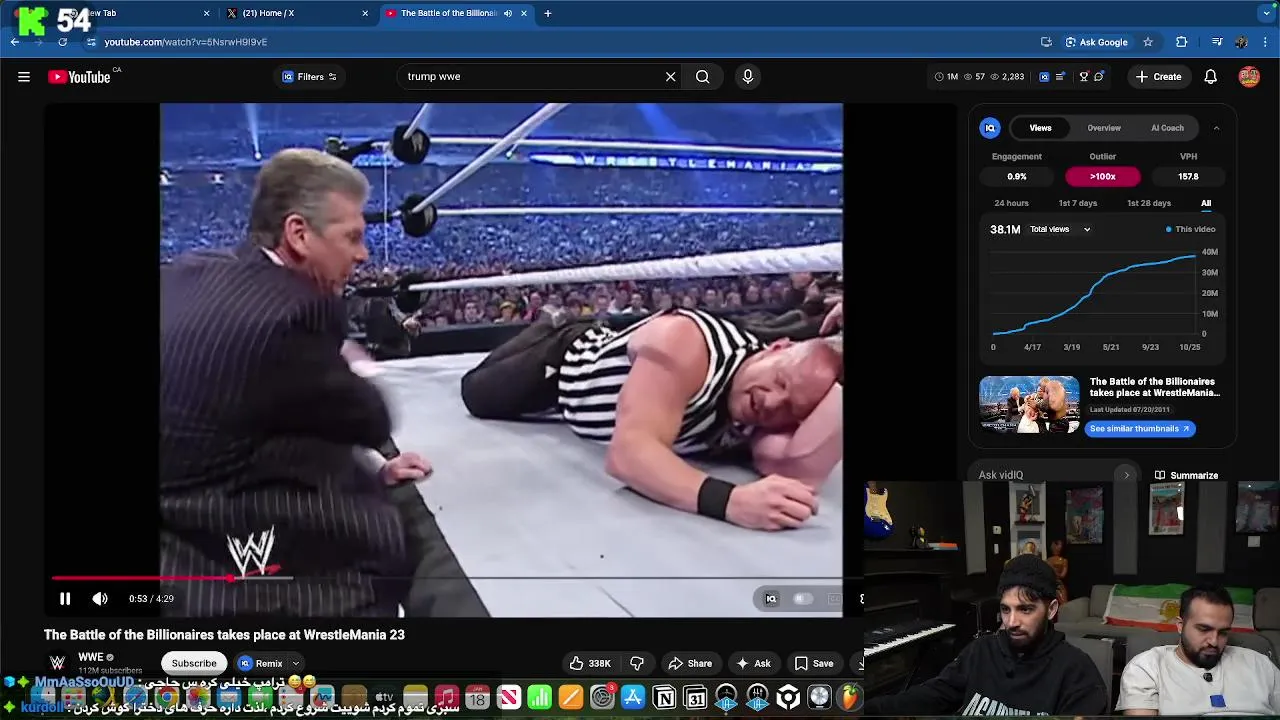Image resolution: width=1280 pixels, height=720 pixels.
Task: Go to the YouTube home logo
Action: coord(79,77)
